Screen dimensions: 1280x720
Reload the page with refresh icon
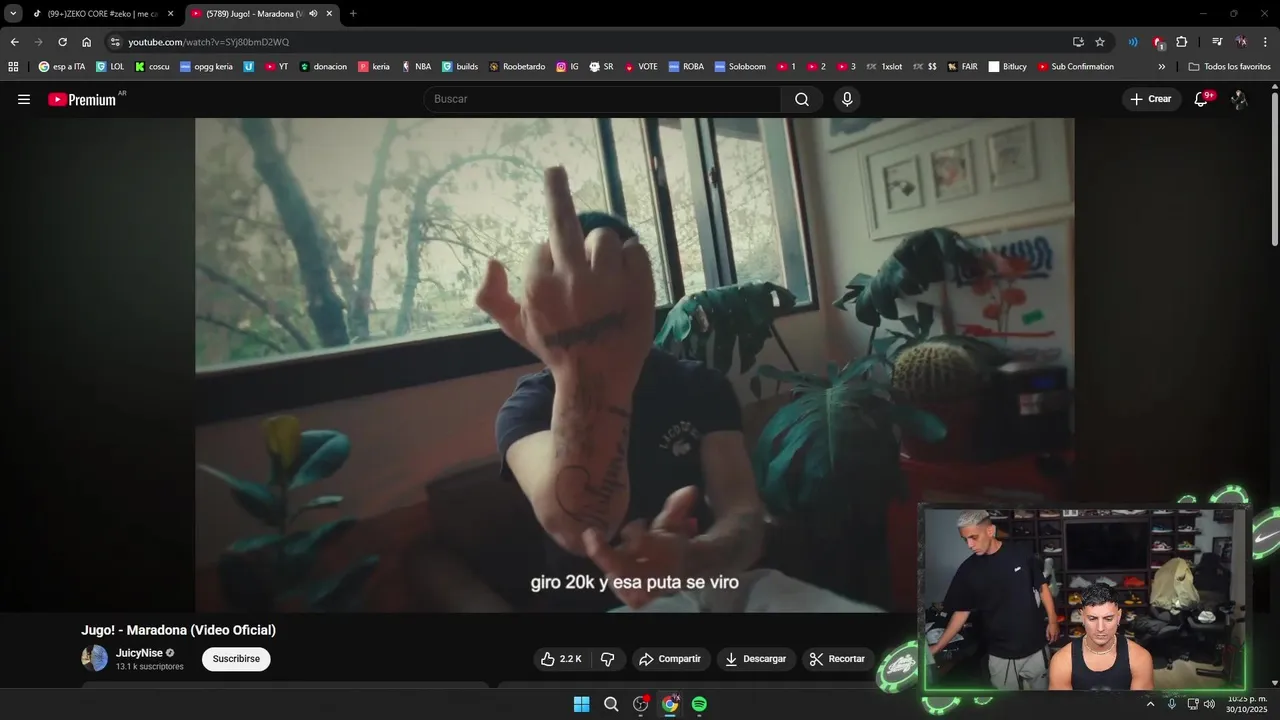coord(62,42)
